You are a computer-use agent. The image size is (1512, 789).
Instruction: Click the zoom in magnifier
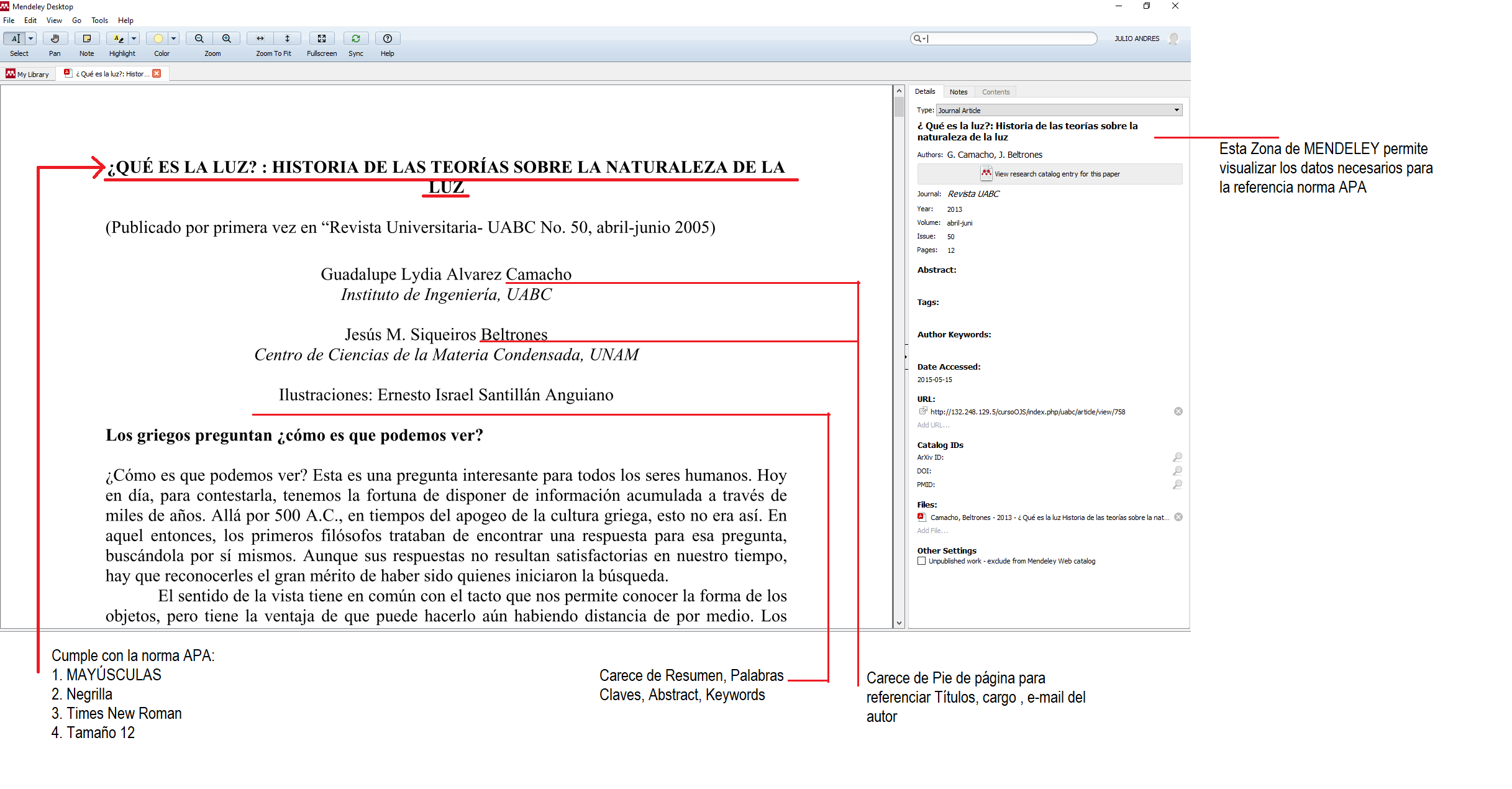pyautogui.click(x=227, y=39)
